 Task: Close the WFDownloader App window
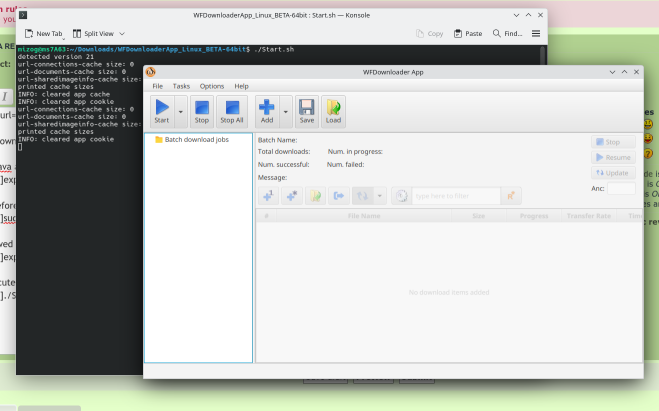[x=636, y=72]
